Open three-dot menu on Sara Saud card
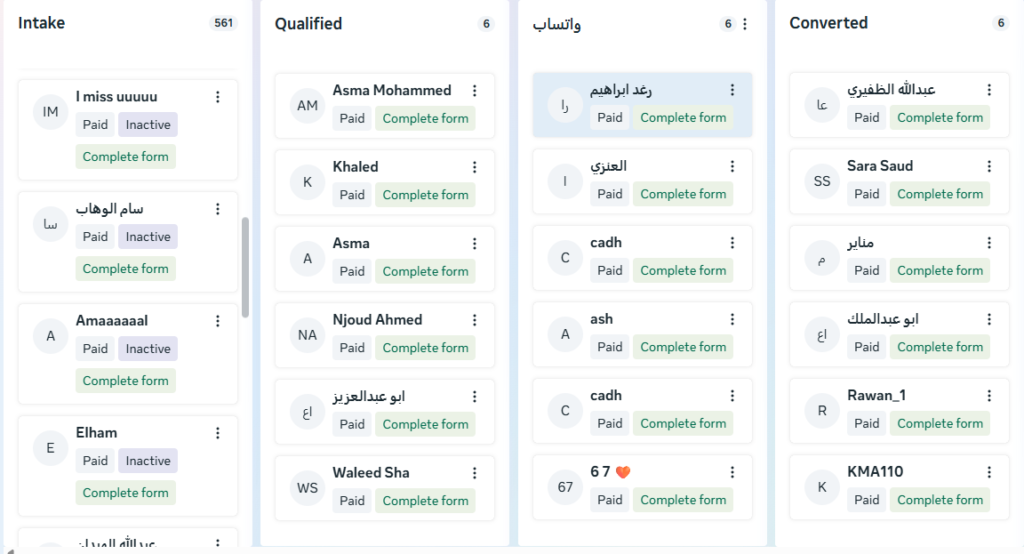This screenshot has height=554, width=1024. pyautogui.click(x=989, y=166)
